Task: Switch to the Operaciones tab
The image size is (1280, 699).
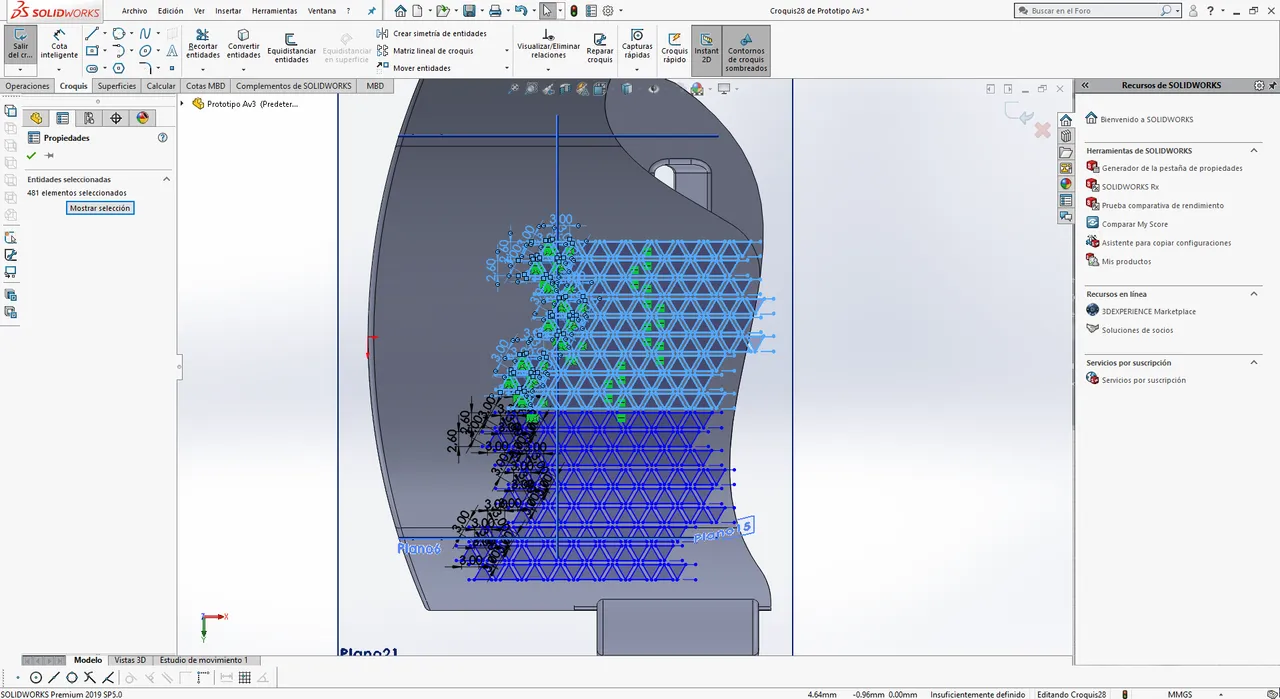Action: (27, 86)
